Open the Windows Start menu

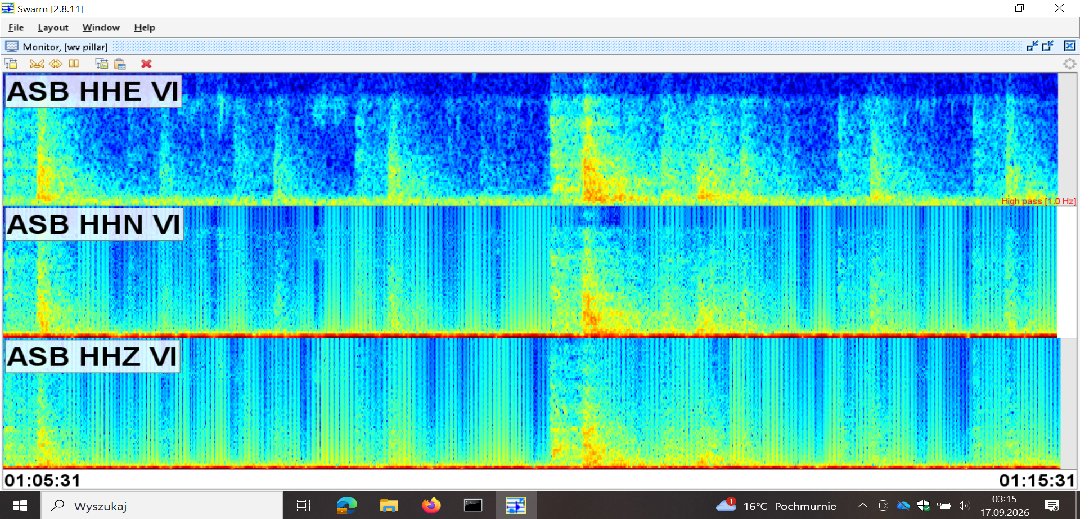click(19, 506)
